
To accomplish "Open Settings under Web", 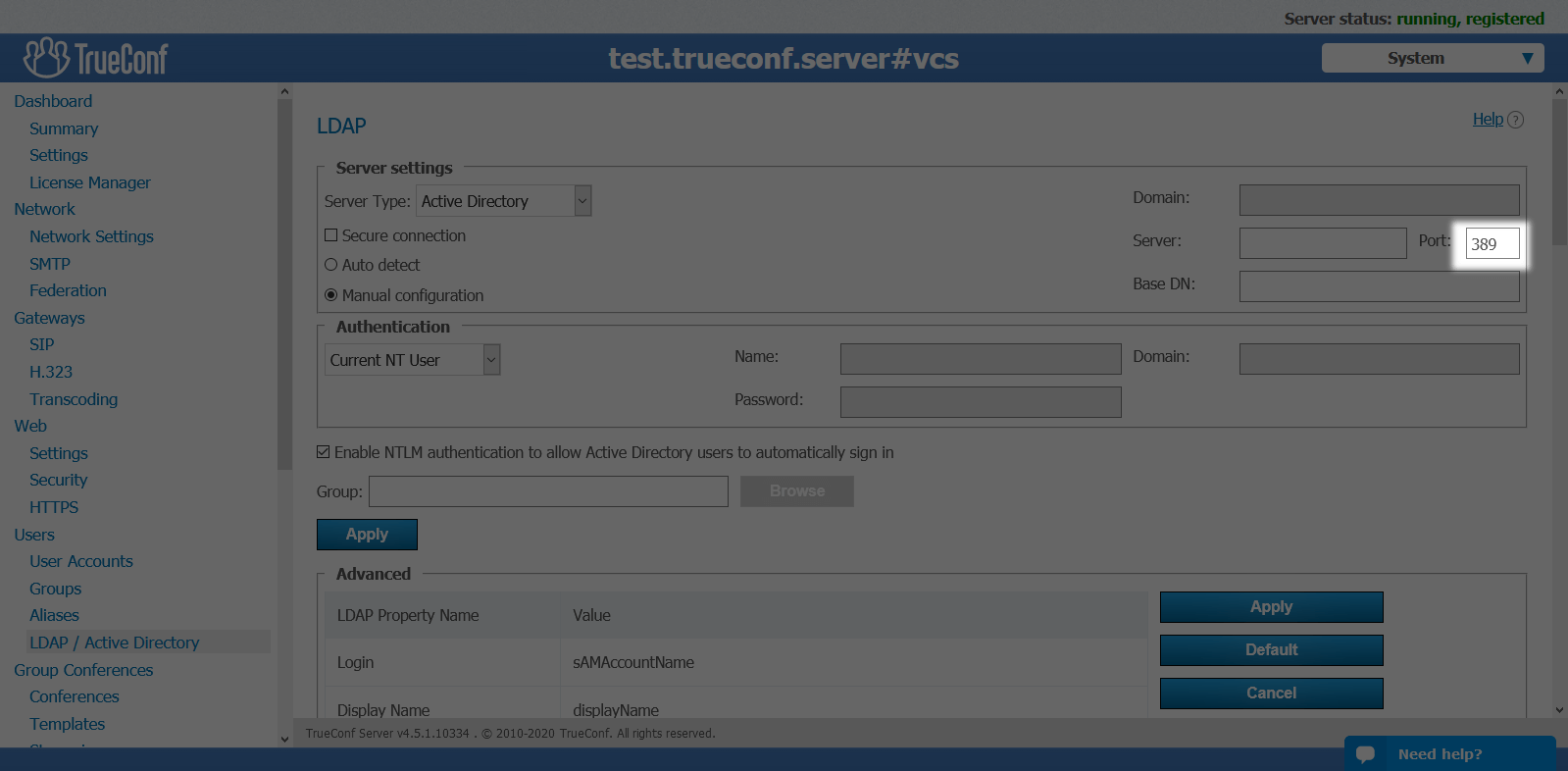I will pos(59,453).
